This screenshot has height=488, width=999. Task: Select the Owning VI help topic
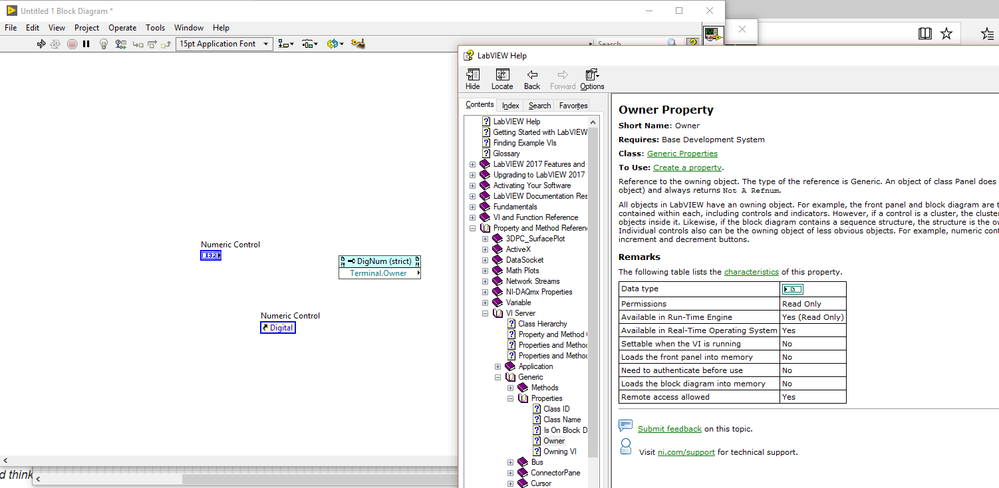point(560,452)
